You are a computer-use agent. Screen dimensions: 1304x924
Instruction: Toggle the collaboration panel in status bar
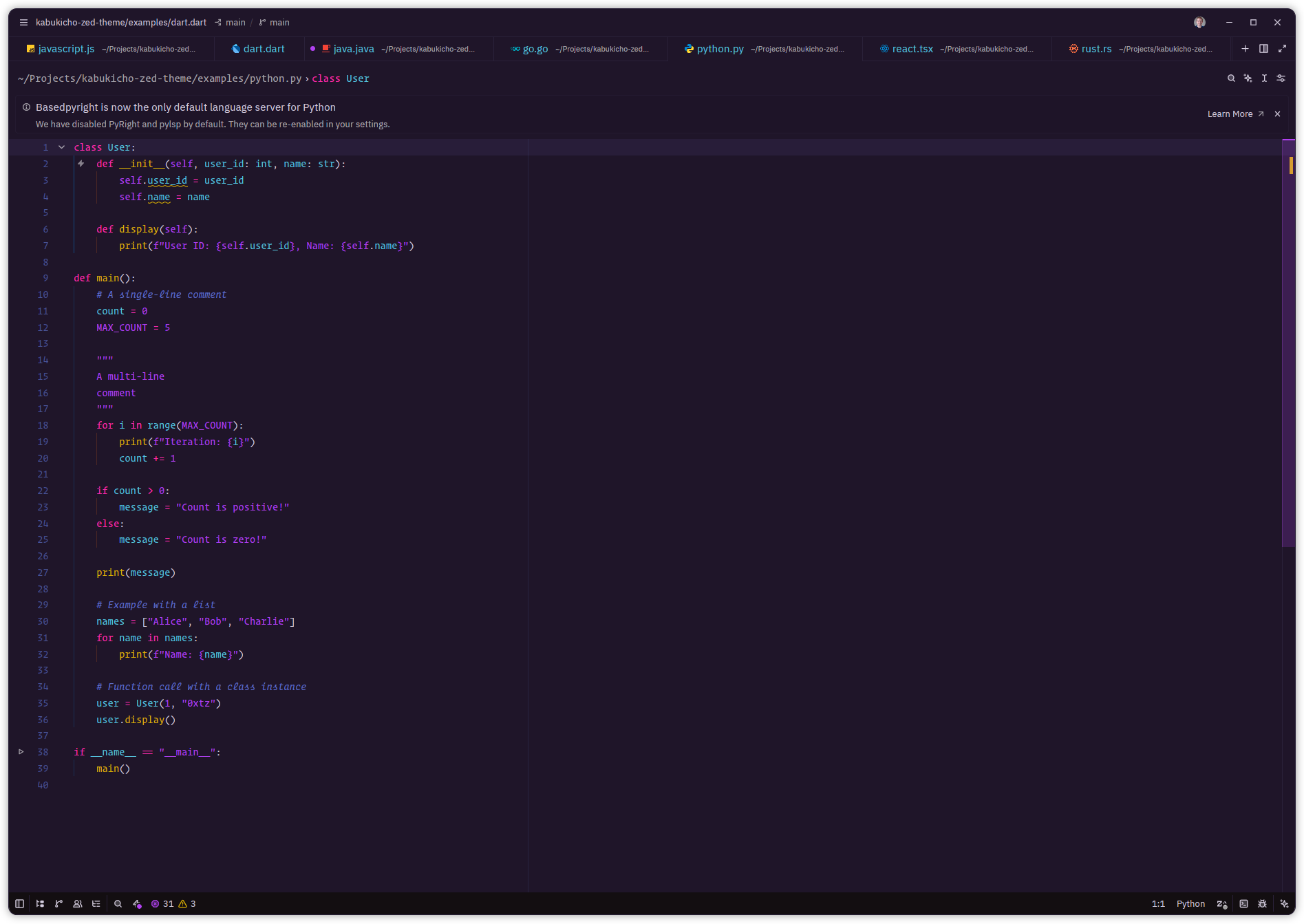click(x=78, y=904)
